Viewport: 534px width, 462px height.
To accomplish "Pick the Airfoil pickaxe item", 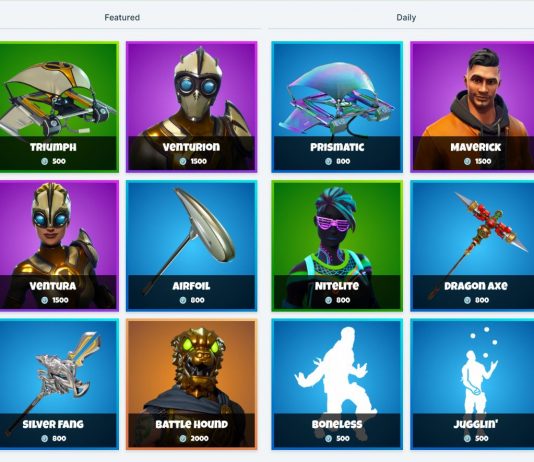I will [x=191, y=246].
